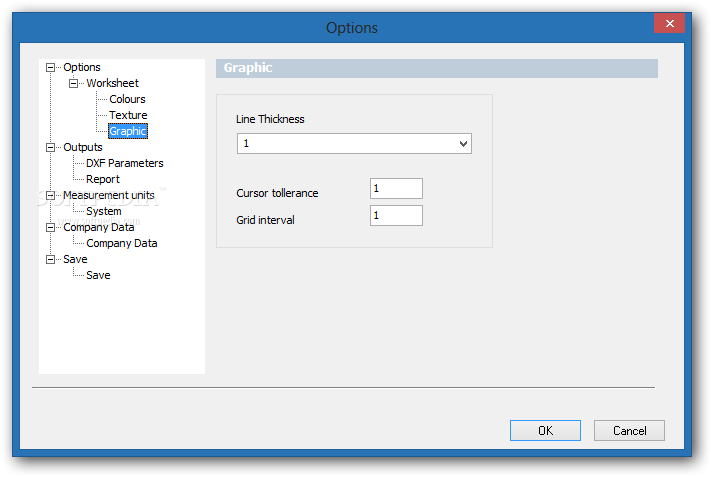Click the Graphic section header
Image resolution: width=712 pixels, height=477 pixels.
(x=437, y=68)
